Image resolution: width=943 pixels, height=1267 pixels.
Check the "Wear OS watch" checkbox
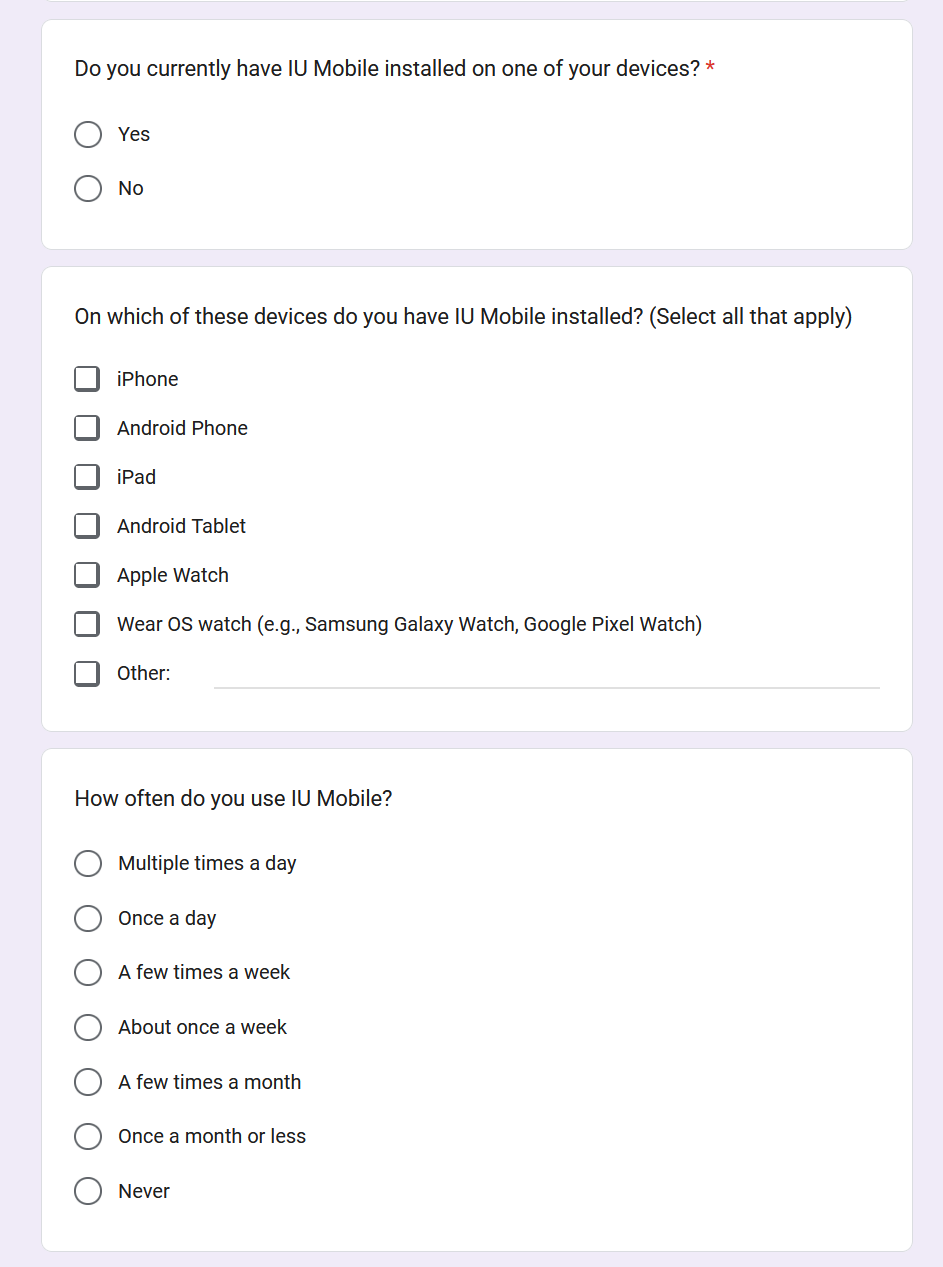[87, 624]
